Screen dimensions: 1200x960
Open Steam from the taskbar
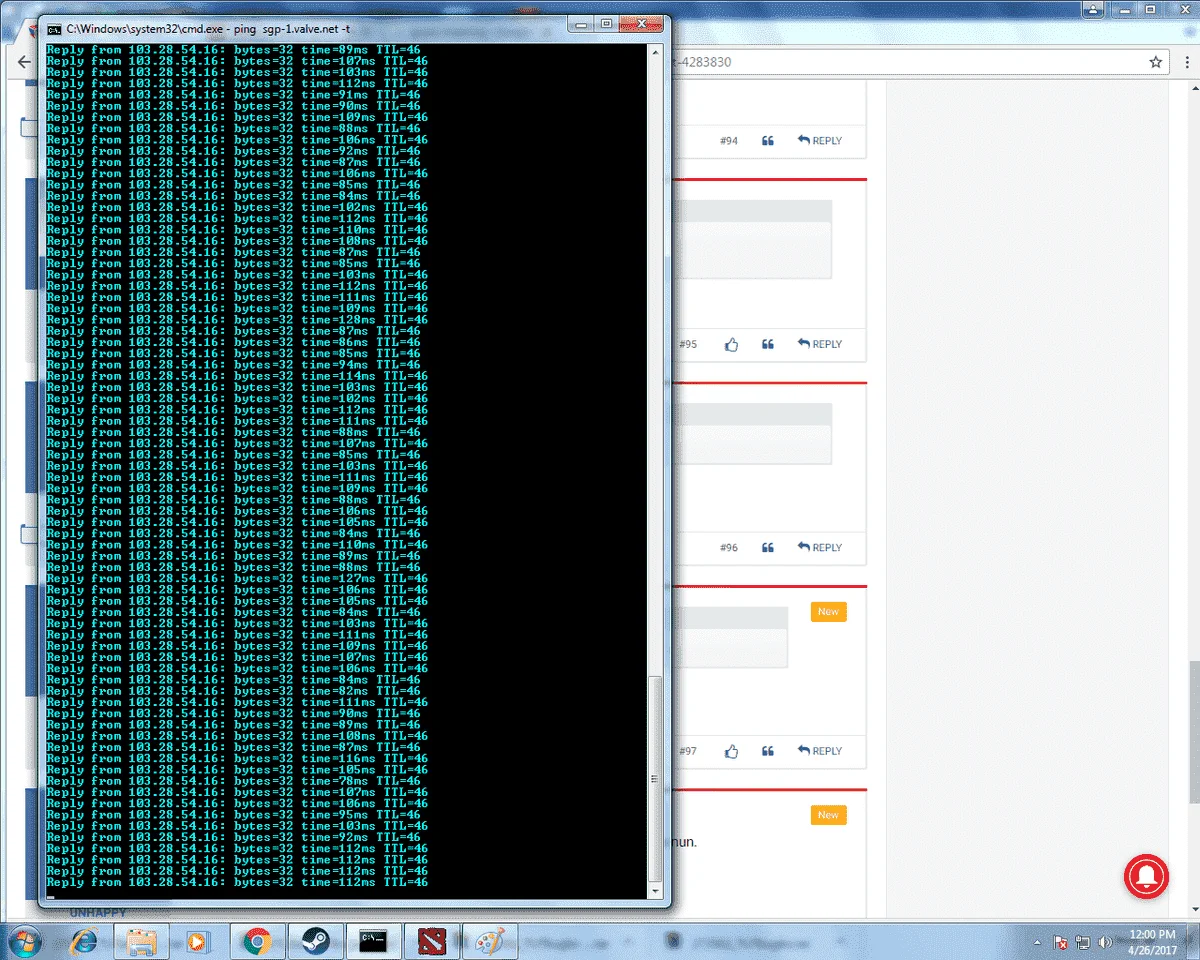[x=315, y=941]
